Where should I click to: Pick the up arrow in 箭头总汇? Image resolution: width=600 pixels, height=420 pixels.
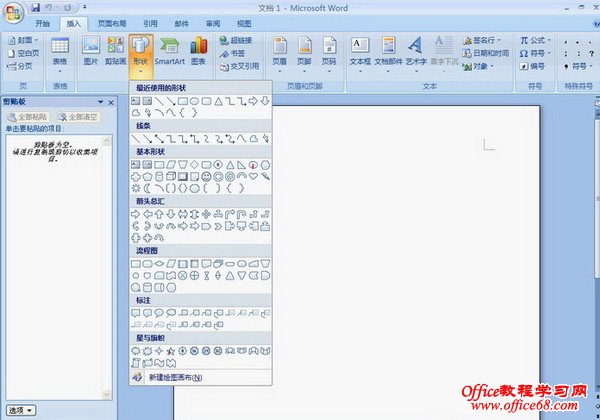tap(159, 214)
